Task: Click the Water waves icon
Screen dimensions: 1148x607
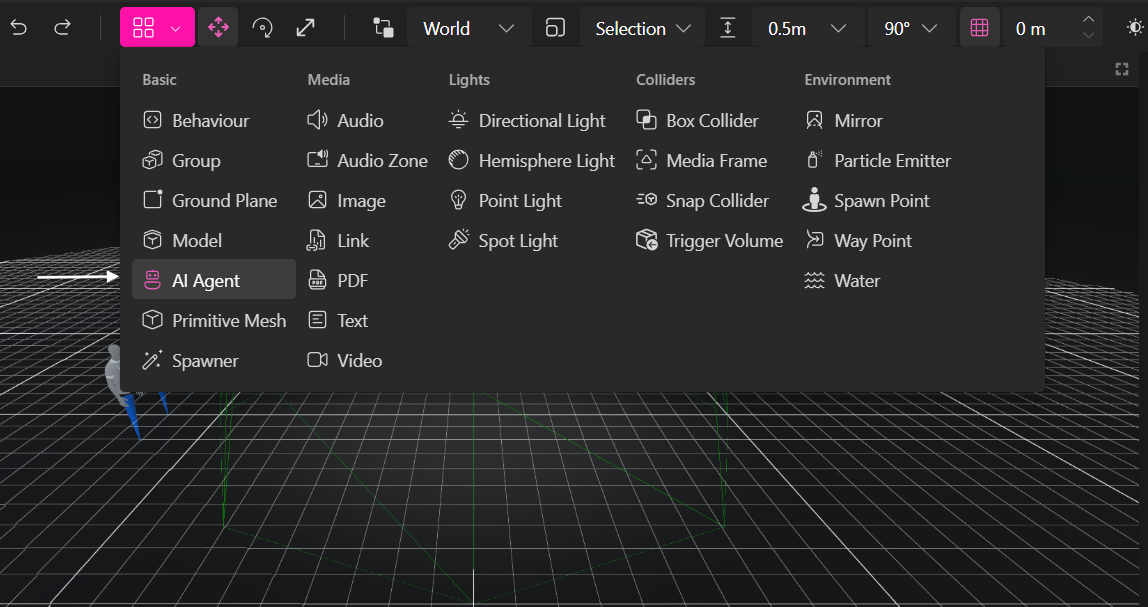Action: coord(814,280)
